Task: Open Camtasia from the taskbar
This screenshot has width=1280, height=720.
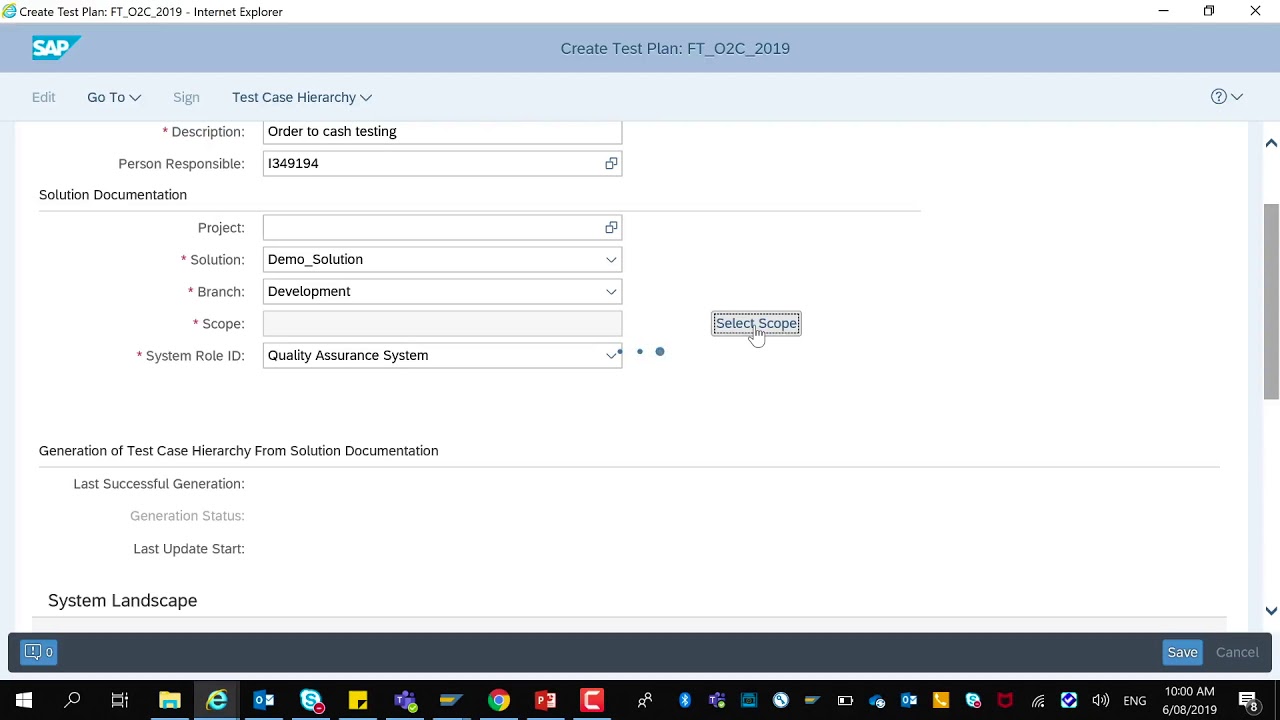Action: [592, 700]
